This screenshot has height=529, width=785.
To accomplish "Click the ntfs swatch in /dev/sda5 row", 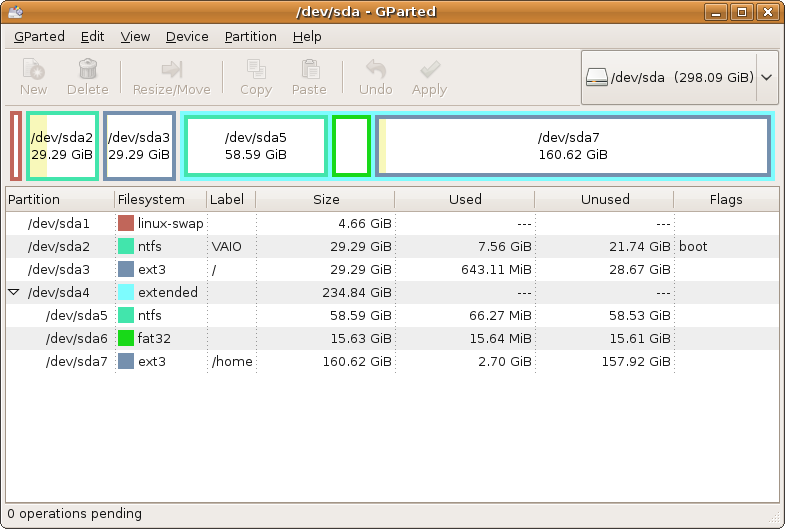I will 126,315.
